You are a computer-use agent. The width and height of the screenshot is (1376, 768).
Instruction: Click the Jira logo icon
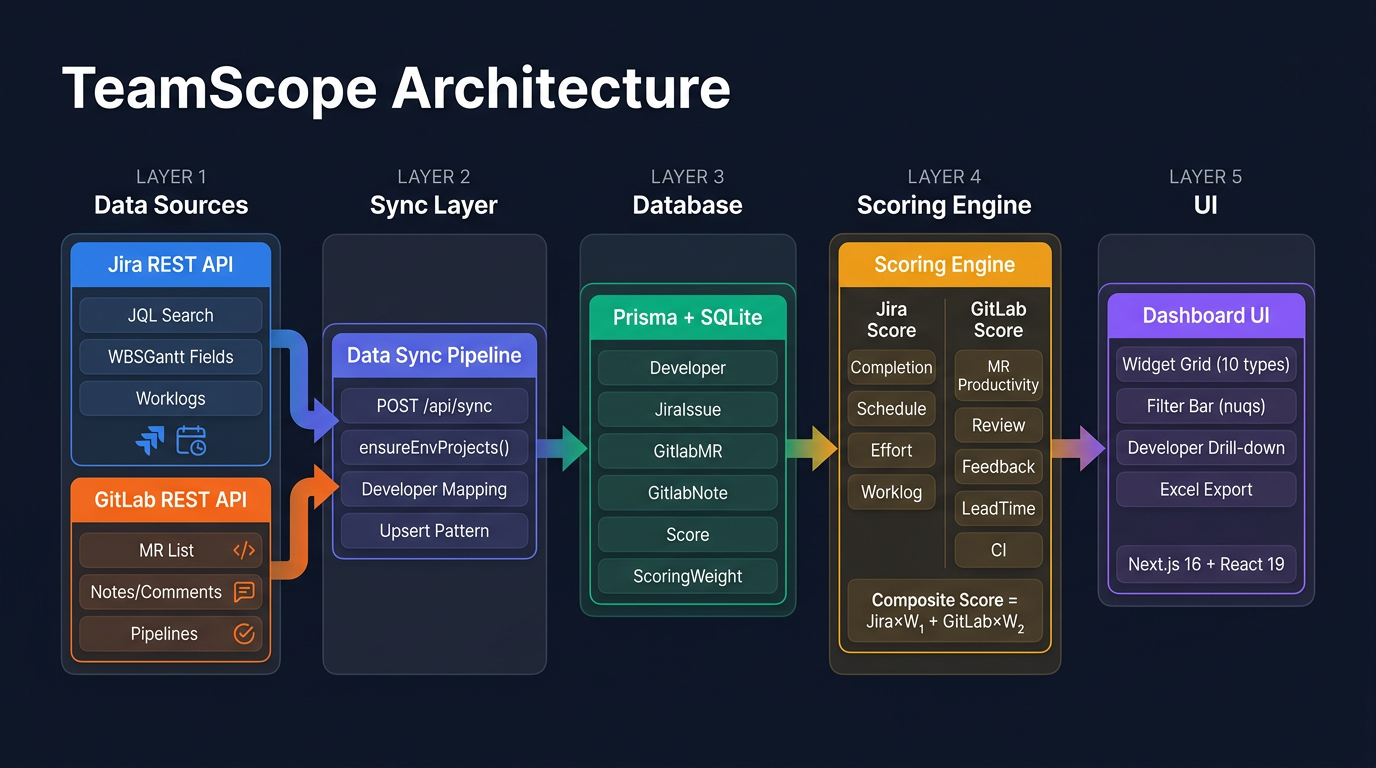[x=150, y=442]
